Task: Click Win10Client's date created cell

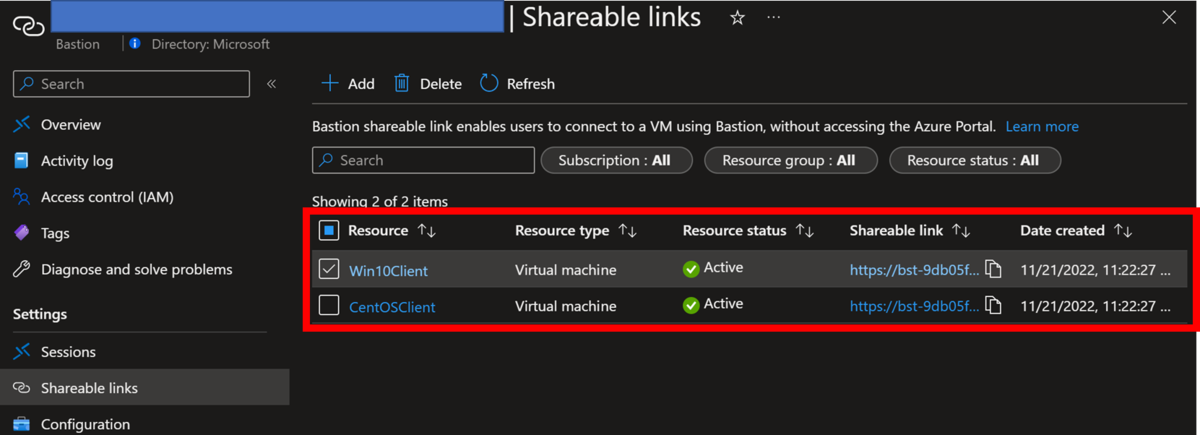Action: coord(1095,269)
